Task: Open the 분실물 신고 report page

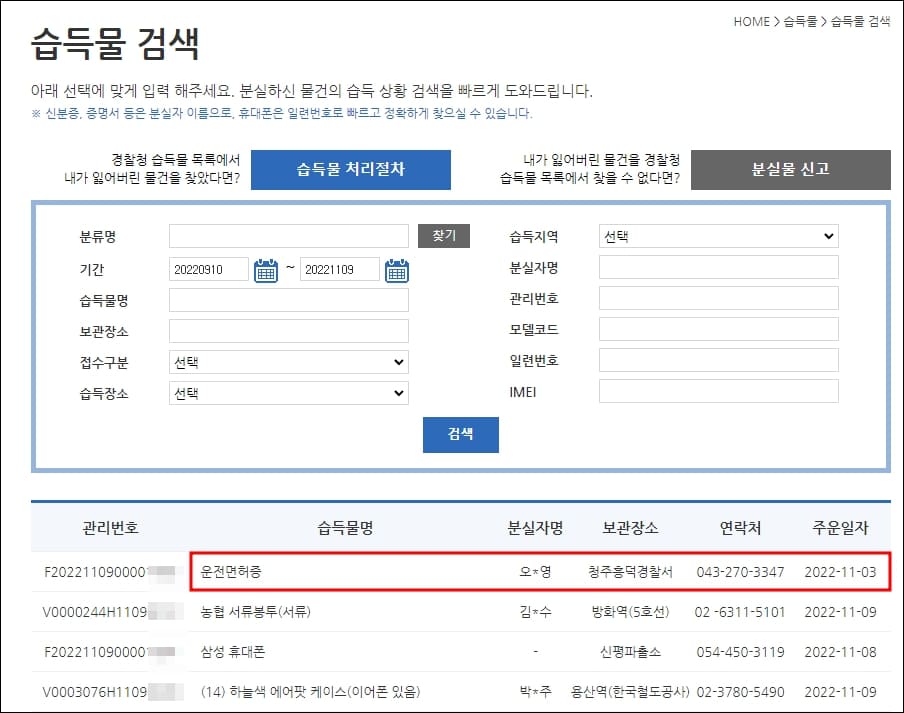Action: 791,169
